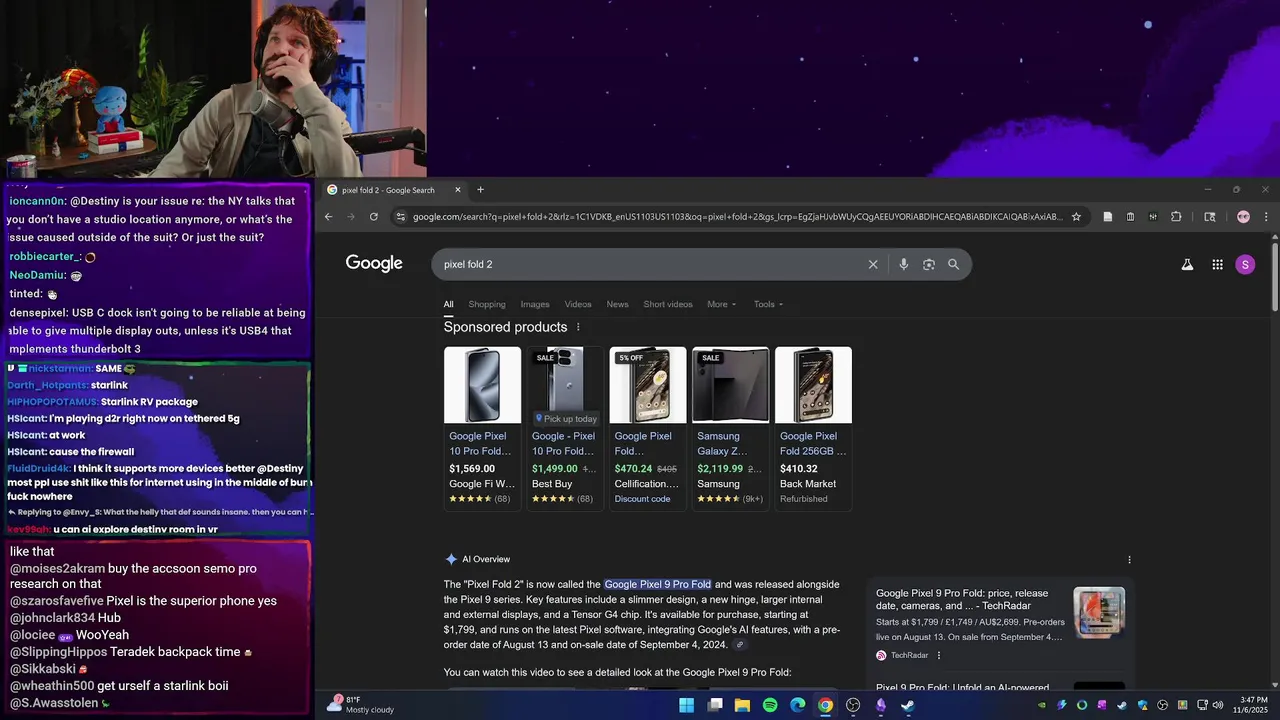This screenshot has width=1280, height=720.
Task: Switch to the Short videos tab
Action: 668,304
